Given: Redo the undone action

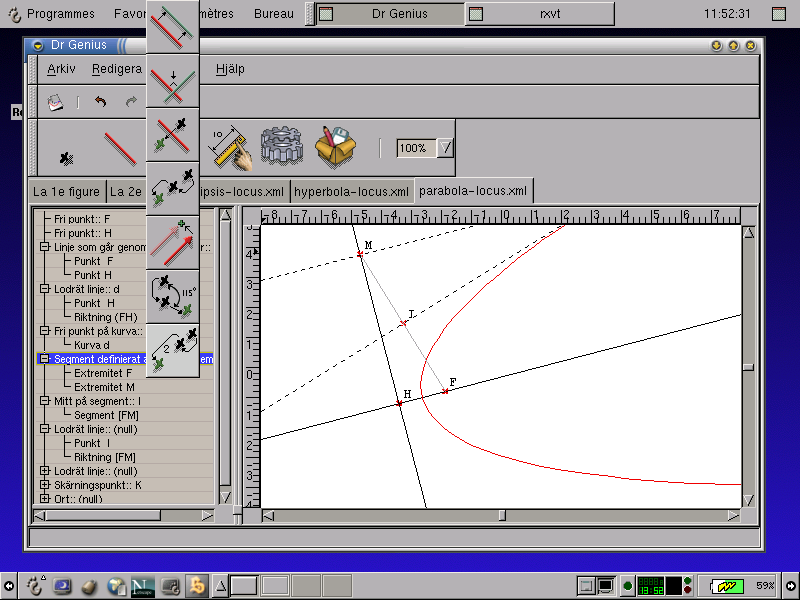Looking at the screenshot, I should [132, 102].
